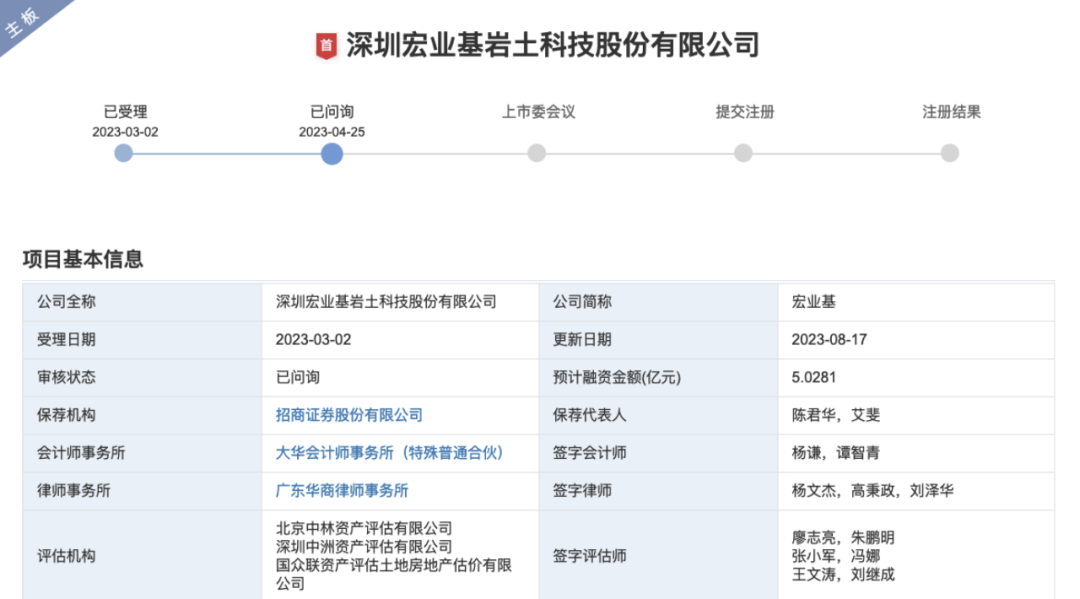1080x599 pixels.
Task: Click the sponsor representatives 陈君华，艾斐
Action: tap(835, 415)
